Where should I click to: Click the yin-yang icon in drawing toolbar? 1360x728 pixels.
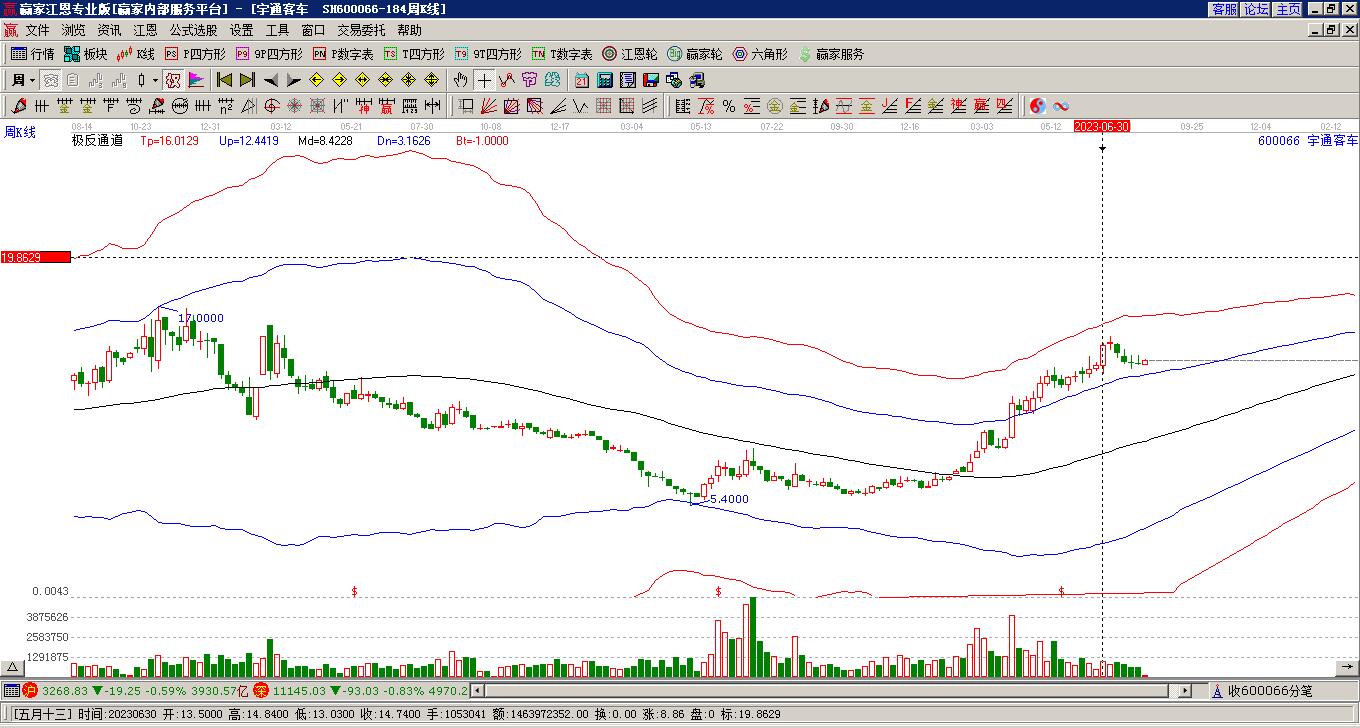[1037, 106]
